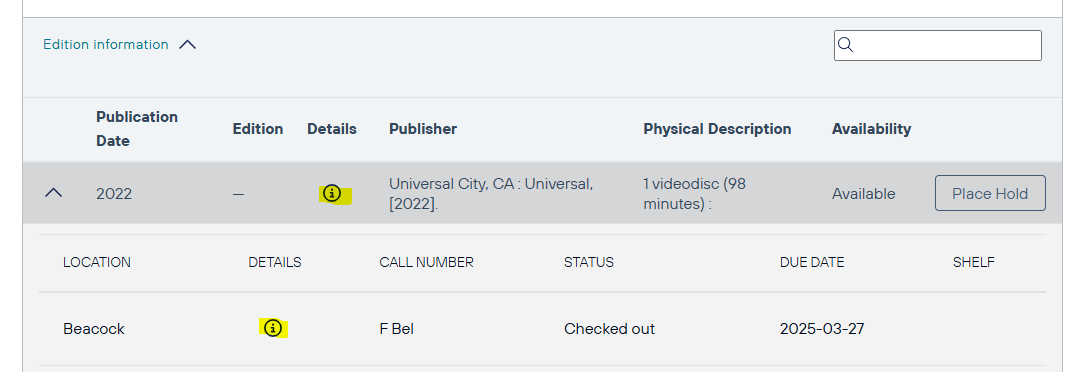This screenshot has width=1066, height=372.
Task: Click the magnifying glass search icon
Action: click(845, 45)
